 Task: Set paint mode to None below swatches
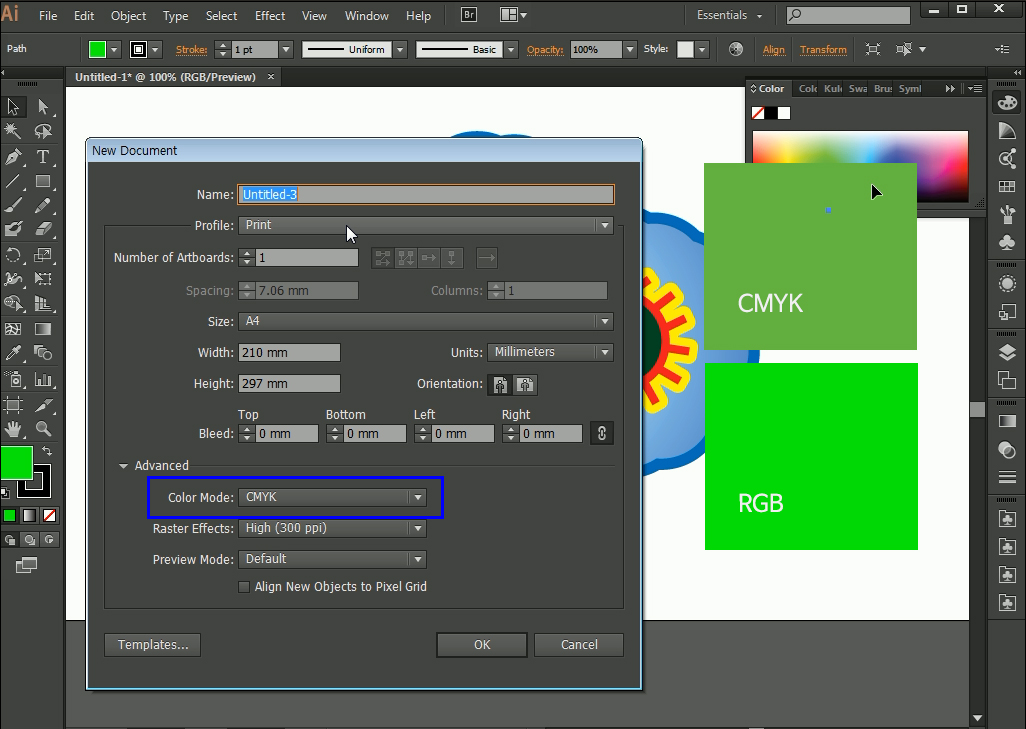coord(49,516)
